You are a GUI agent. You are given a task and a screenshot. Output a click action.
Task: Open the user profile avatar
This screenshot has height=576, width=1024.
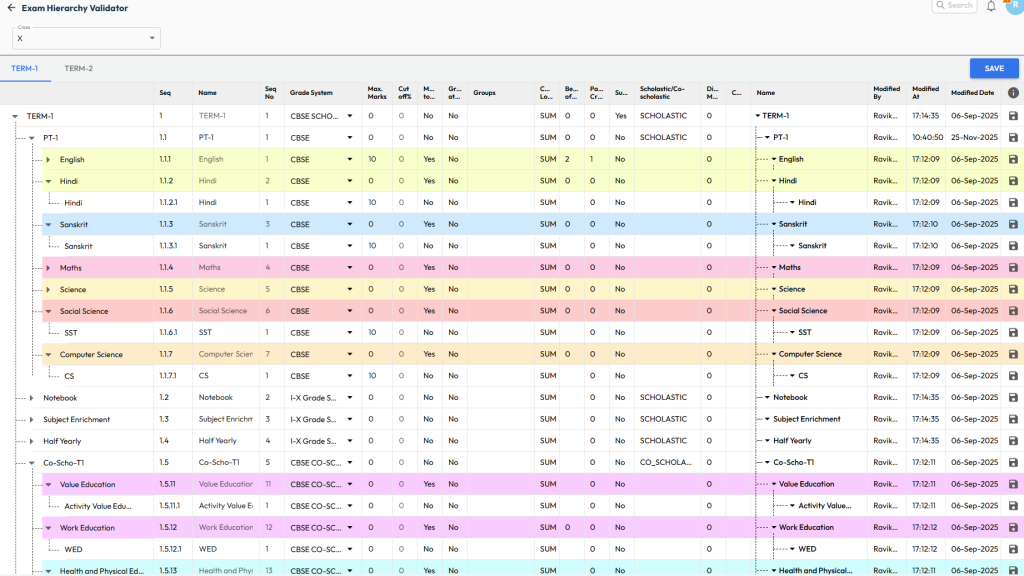tap(1014, 5)
